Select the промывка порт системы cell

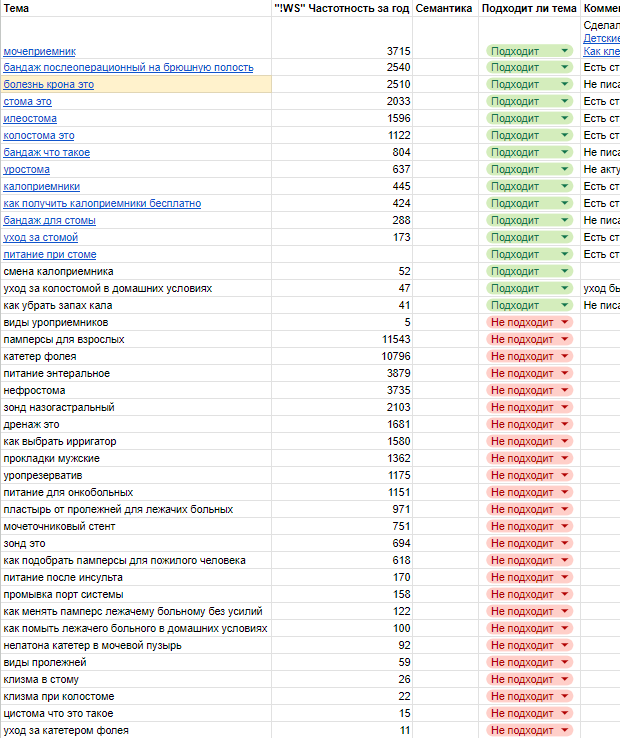[136, 594]
